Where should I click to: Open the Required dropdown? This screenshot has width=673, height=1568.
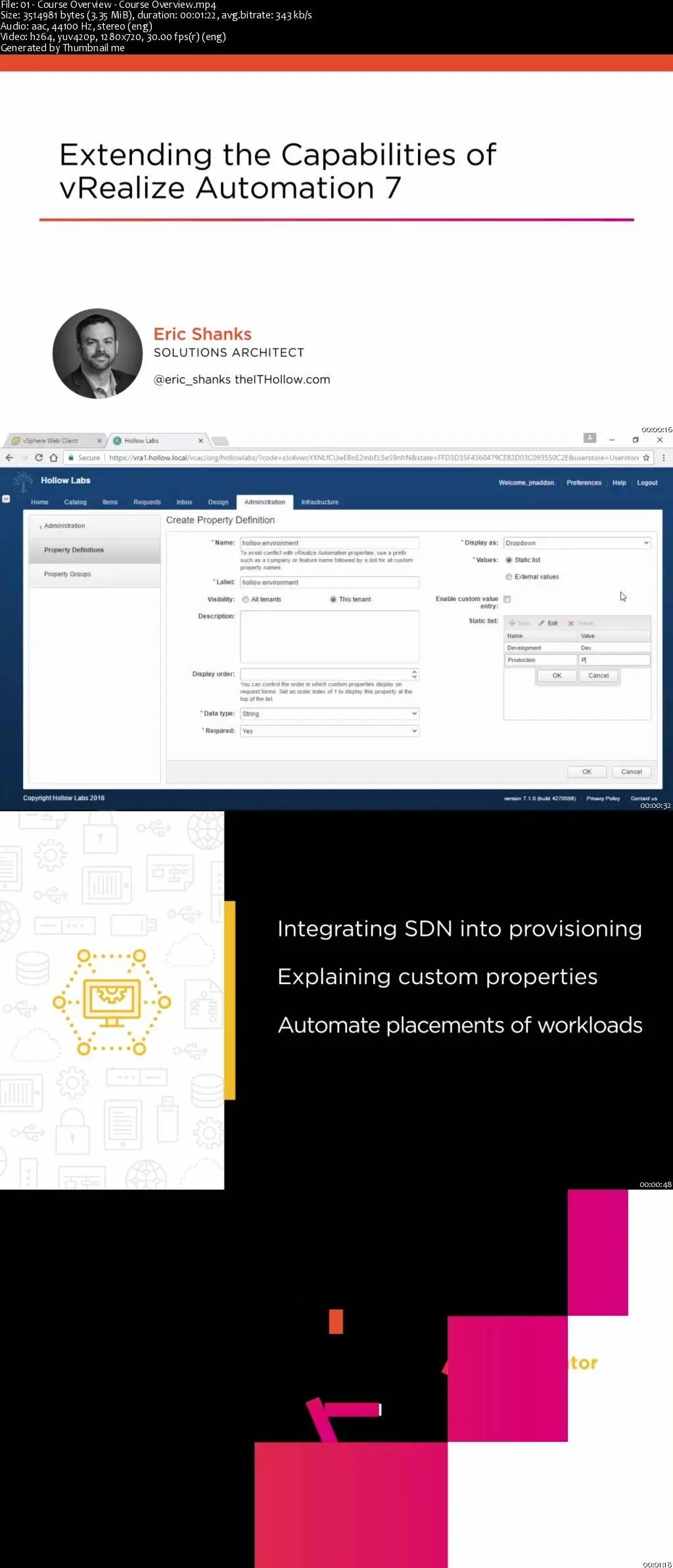click(x=330, y=731)
